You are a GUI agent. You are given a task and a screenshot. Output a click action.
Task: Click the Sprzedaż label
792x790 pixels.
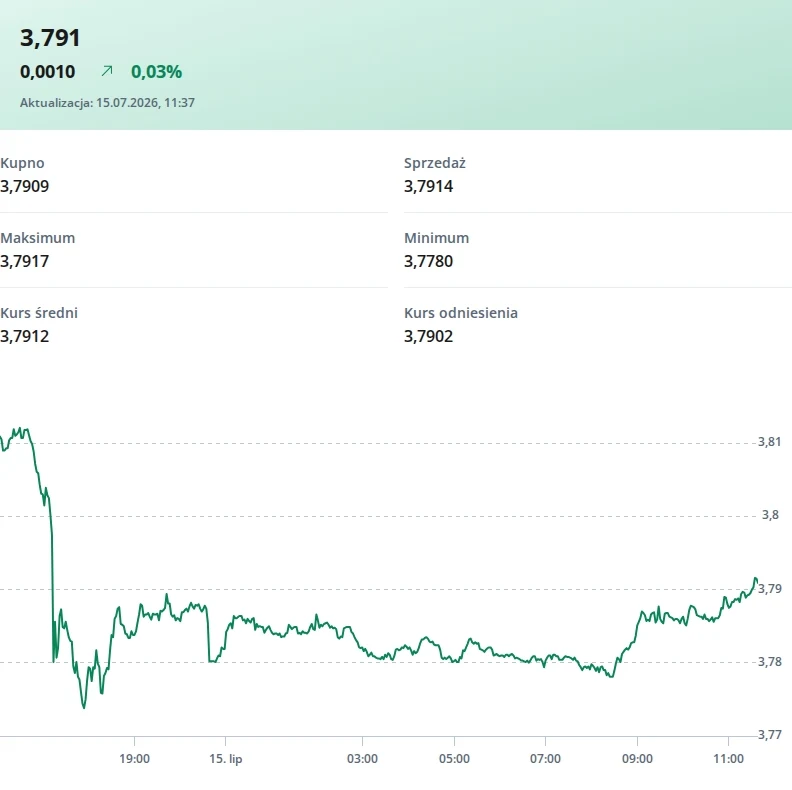point(434,163)
